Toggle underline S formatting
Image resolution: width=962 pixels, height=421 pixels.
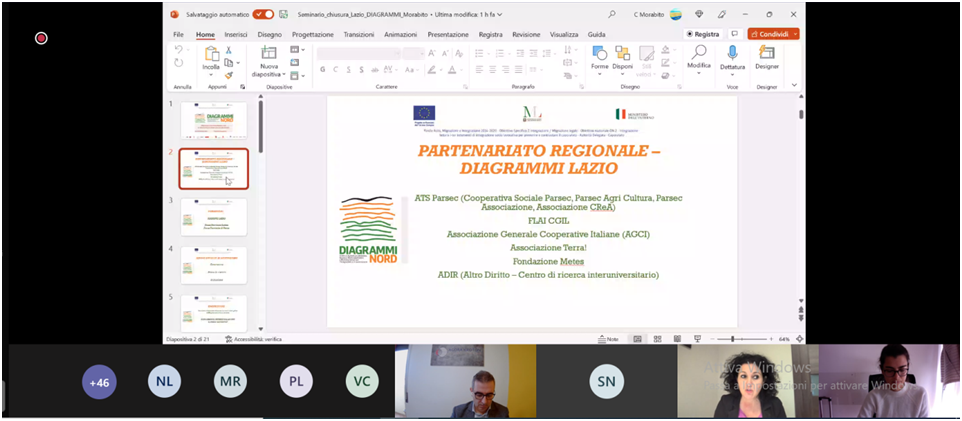point(348,69)
